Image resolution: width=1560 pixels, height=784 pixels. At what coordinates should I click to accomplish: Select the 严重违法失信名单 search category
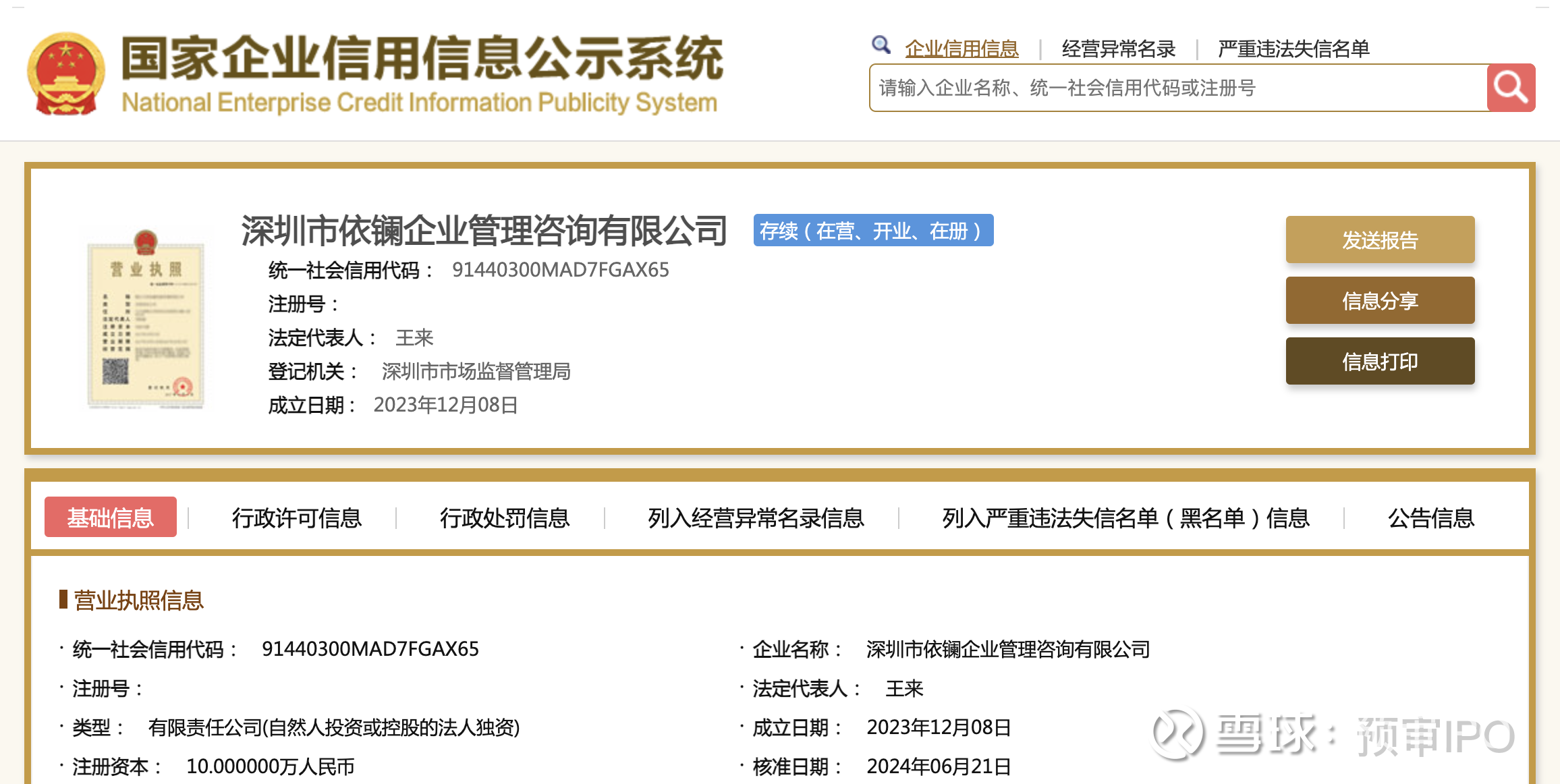1293,49
